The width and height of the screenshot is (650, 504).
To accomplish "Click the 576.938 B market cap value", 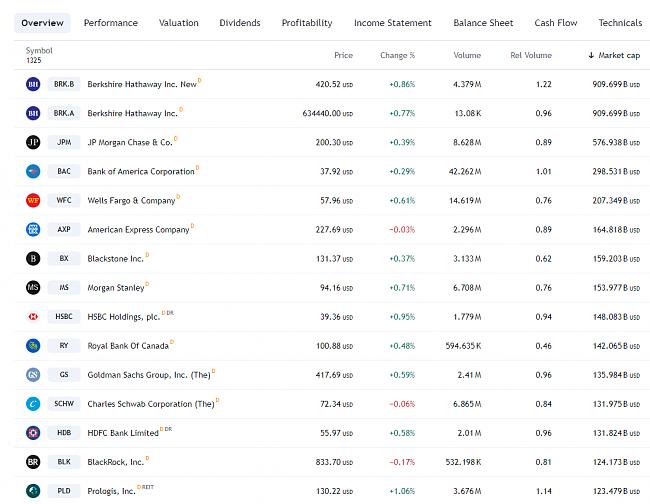I will 616,142.
